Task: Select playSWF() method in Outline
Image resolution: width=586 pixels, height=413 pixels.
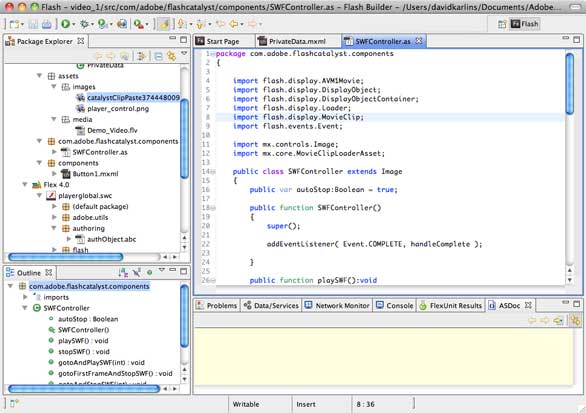Action: tap(83, 341)
